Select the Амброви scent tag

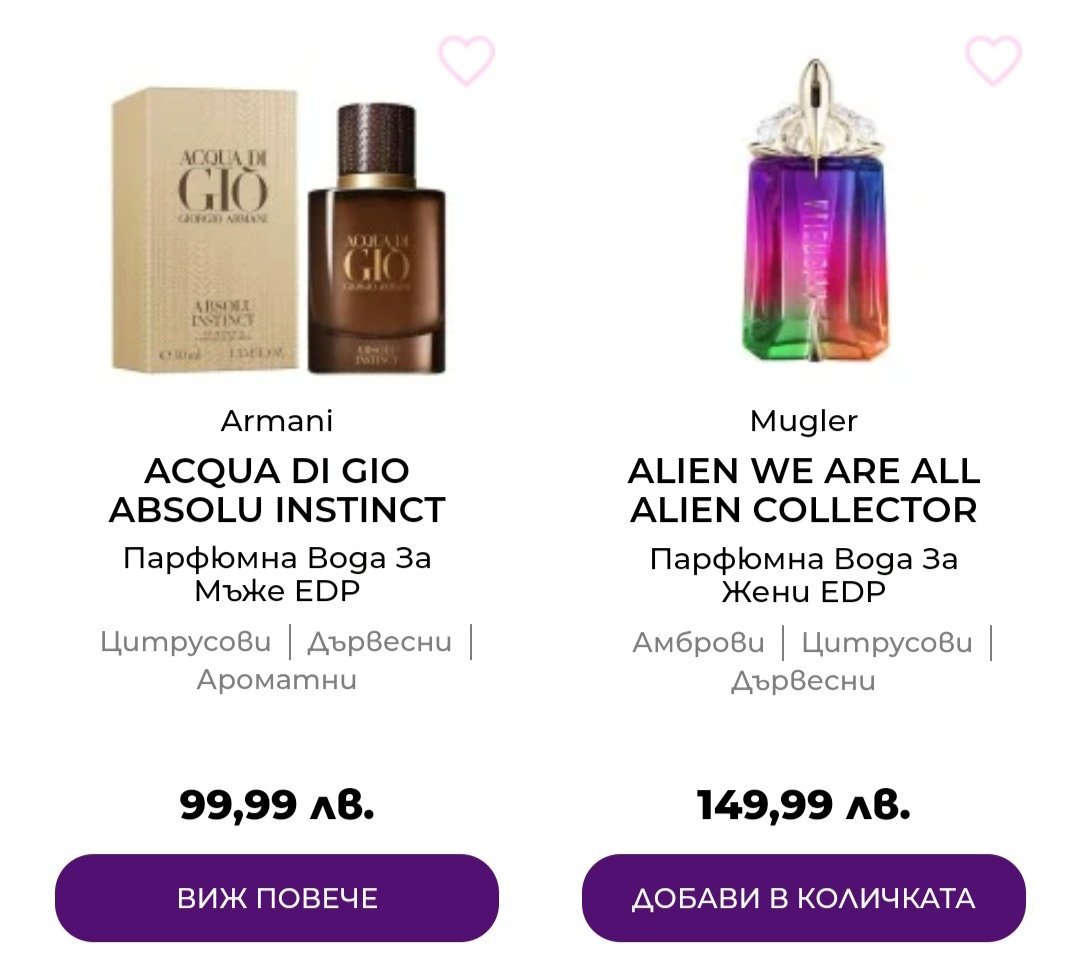coord(698,643)
